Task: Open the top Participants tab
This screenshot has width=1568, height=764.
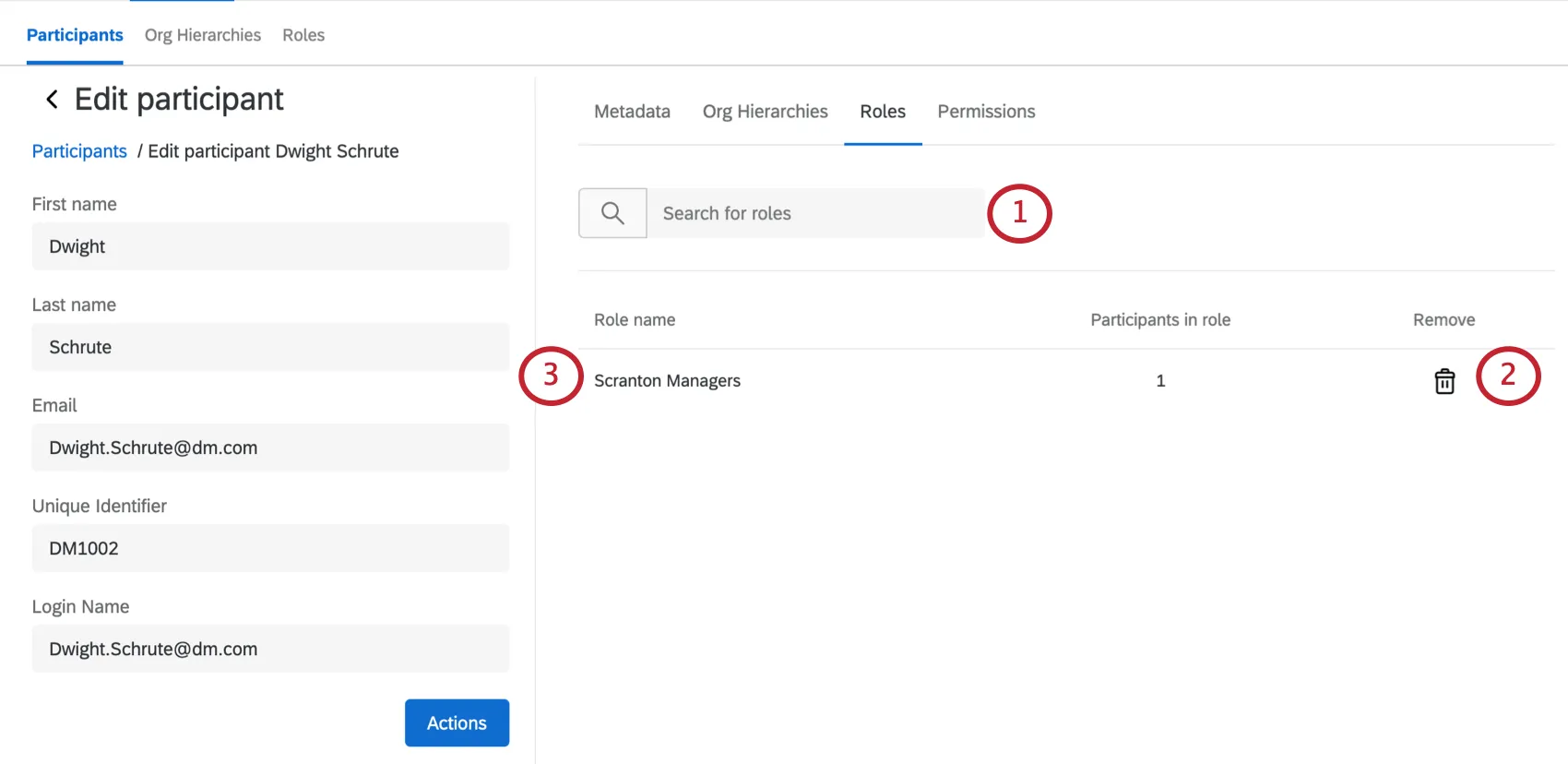Action: pos(75,35)
